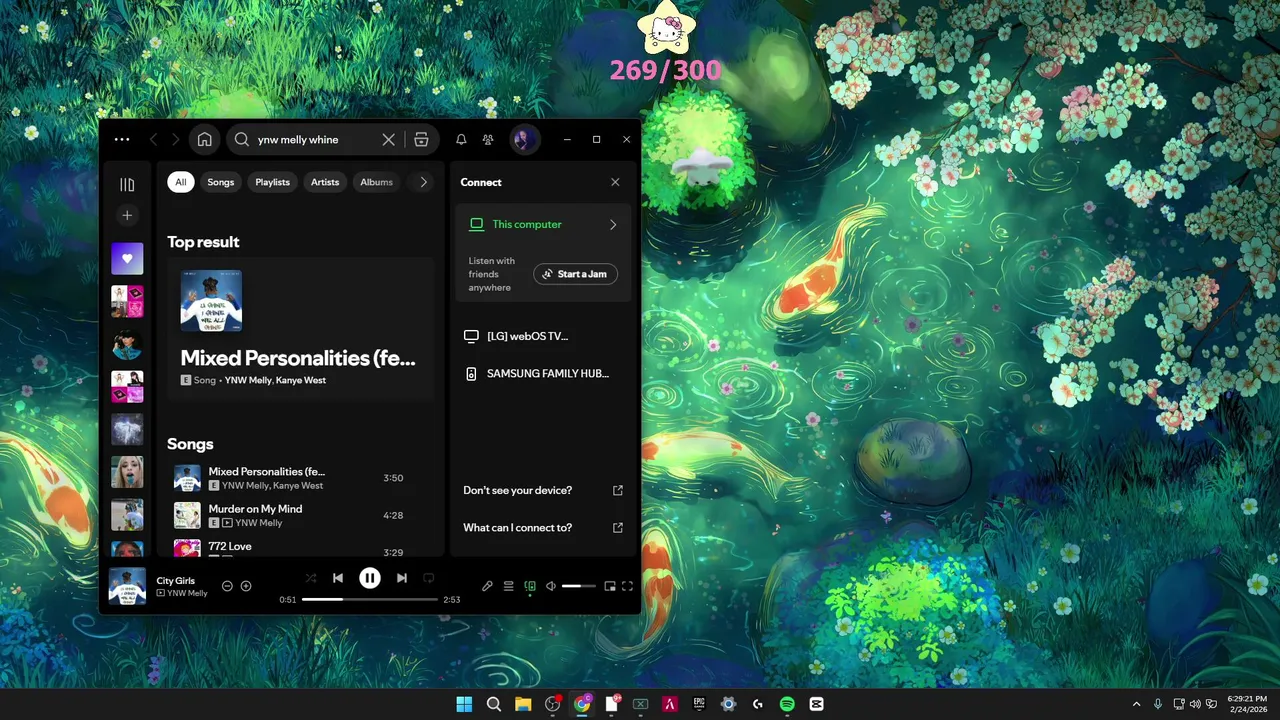Viewport: 1280px width, 720px height.
Task: Open the Browse icon beside search
Action: pos(421,140)
